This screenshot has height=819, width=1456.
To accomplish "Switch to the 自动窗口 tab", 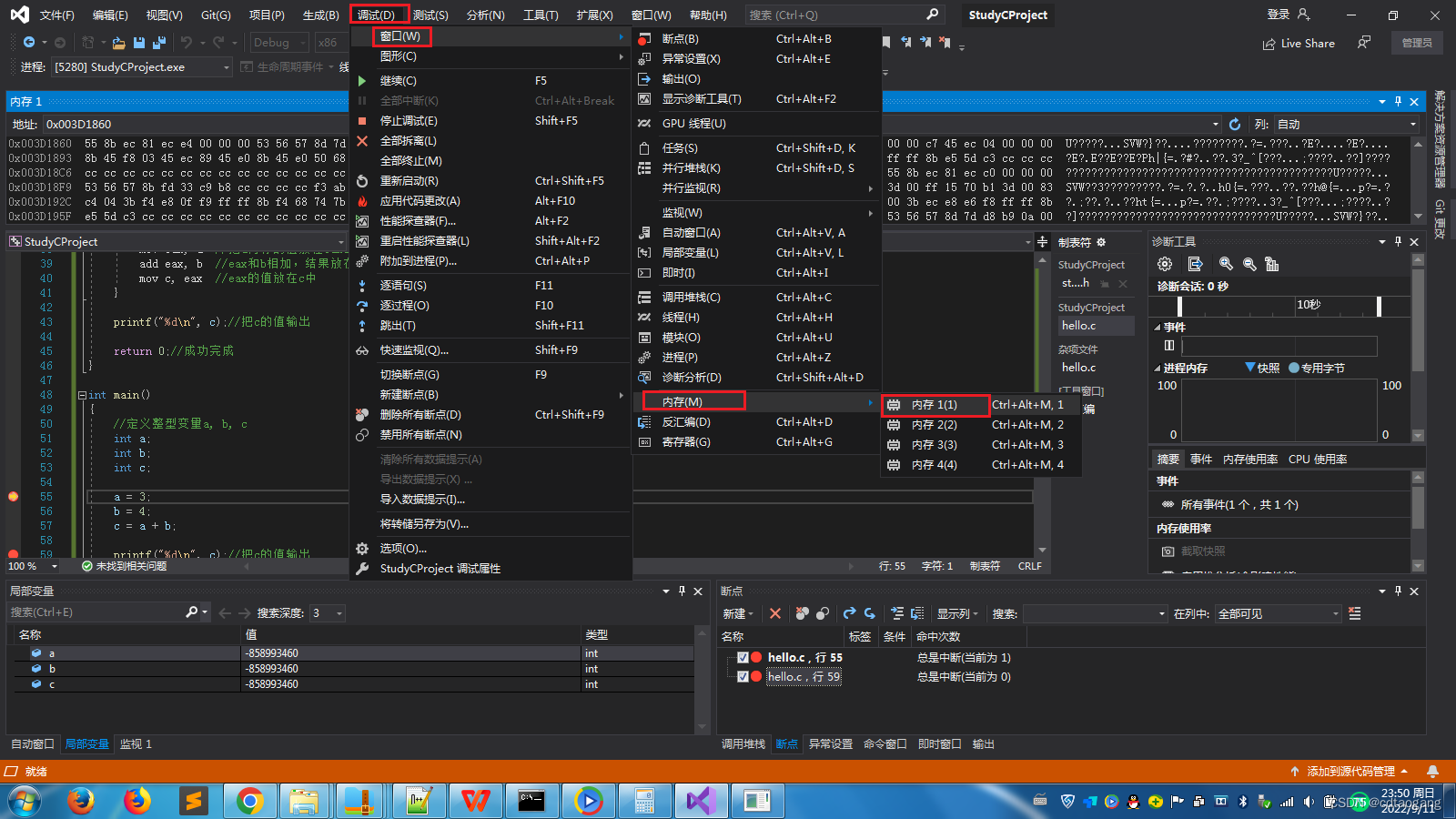I will [x=33, y=744].
